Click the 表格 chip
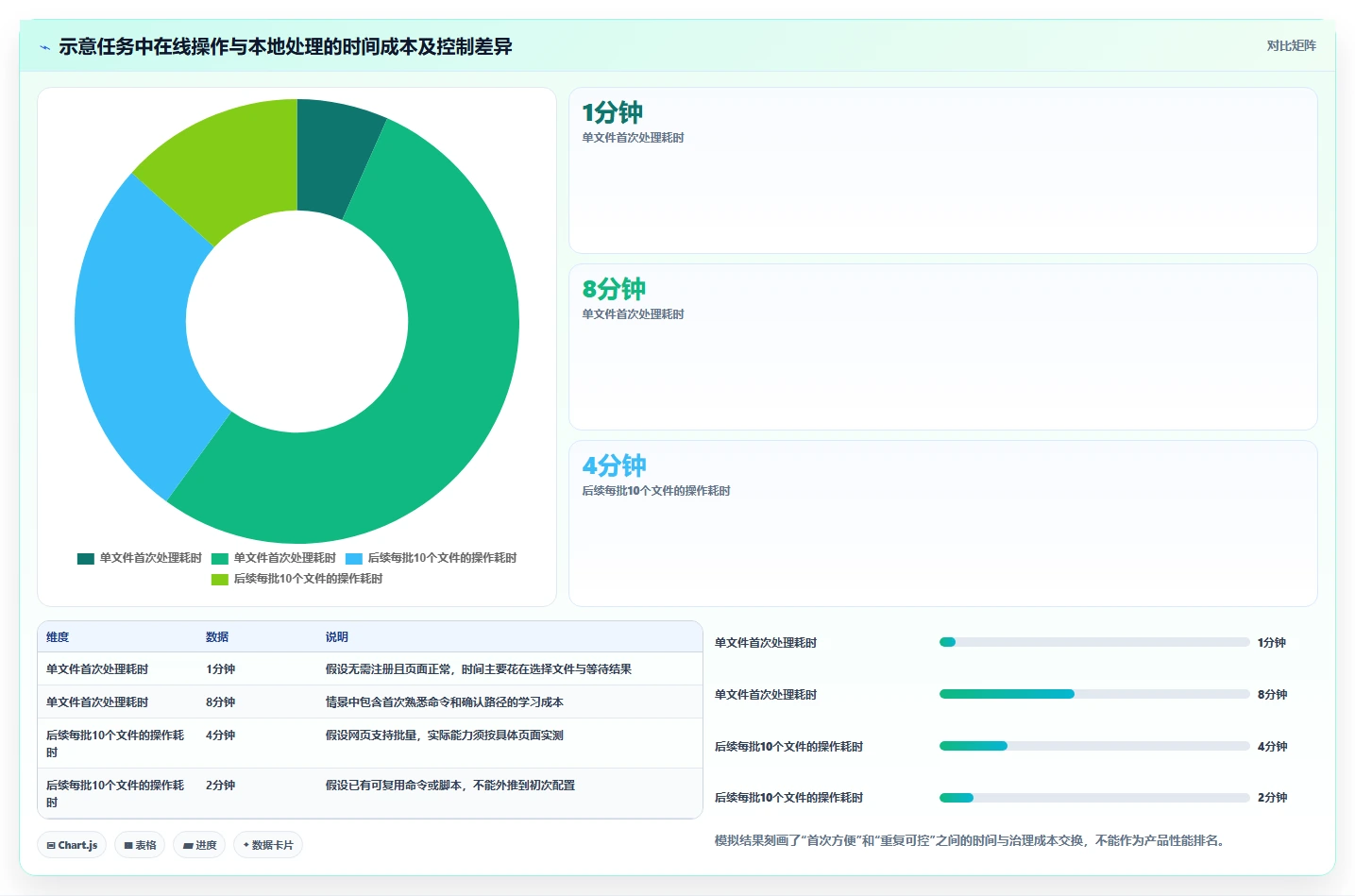1355x896 pixels. click(140, 845)
